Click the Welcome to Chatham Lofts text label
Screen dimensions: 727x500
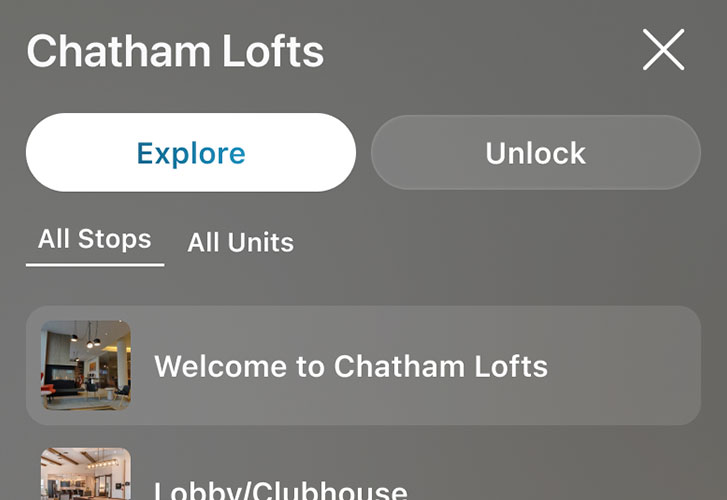click(x=351, y=366)
